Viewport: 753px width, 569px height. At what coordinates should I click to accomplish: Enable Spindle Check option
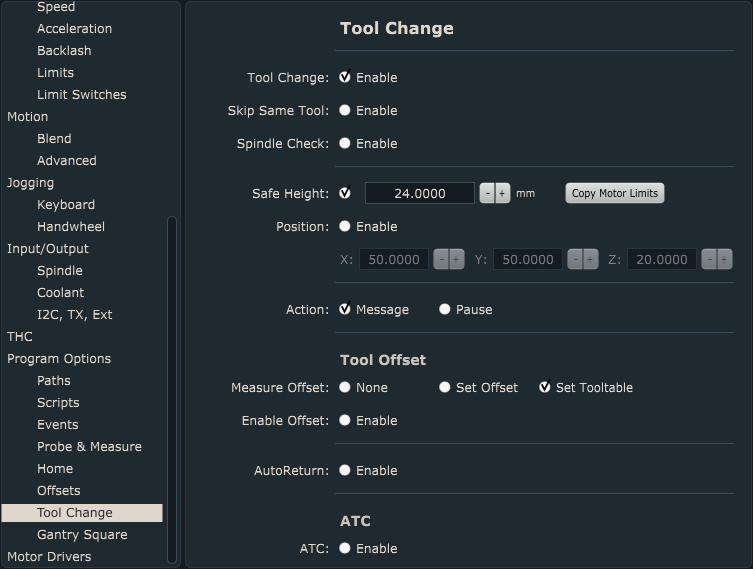(x=345, y=143)
